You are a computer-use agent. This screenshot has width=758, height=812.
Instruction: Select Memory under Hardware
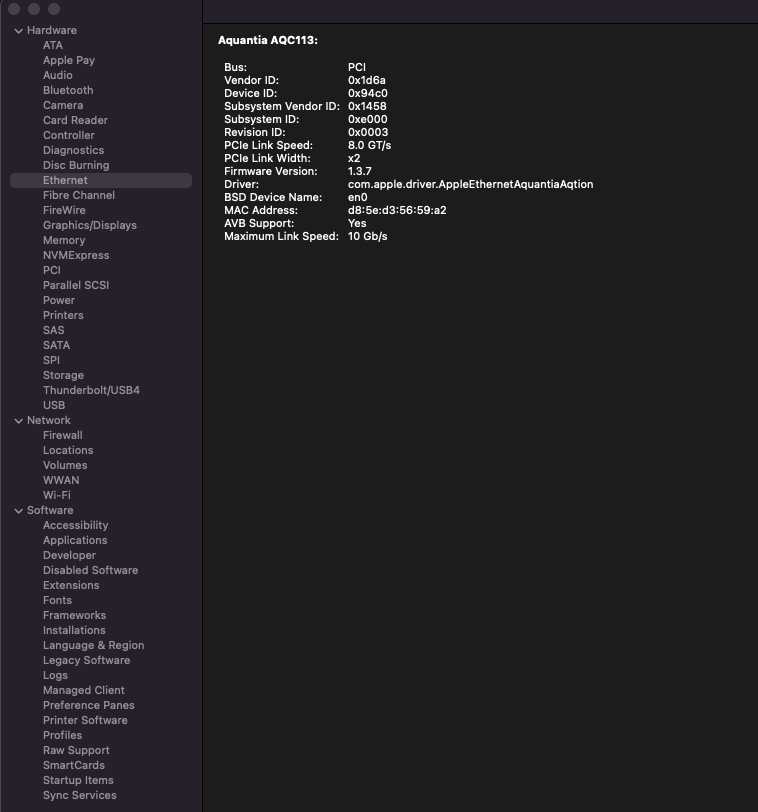click(64, 241)
